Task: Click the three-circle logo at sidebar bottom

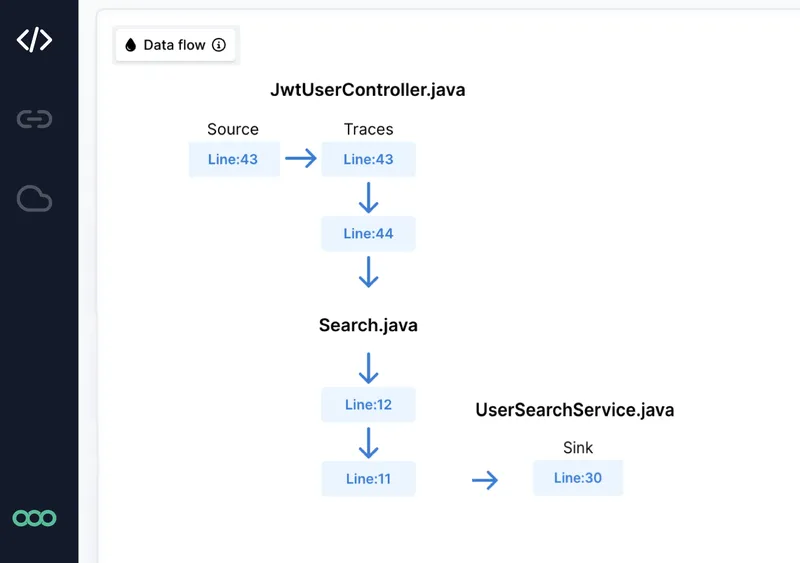Action: tap(34, 518)
